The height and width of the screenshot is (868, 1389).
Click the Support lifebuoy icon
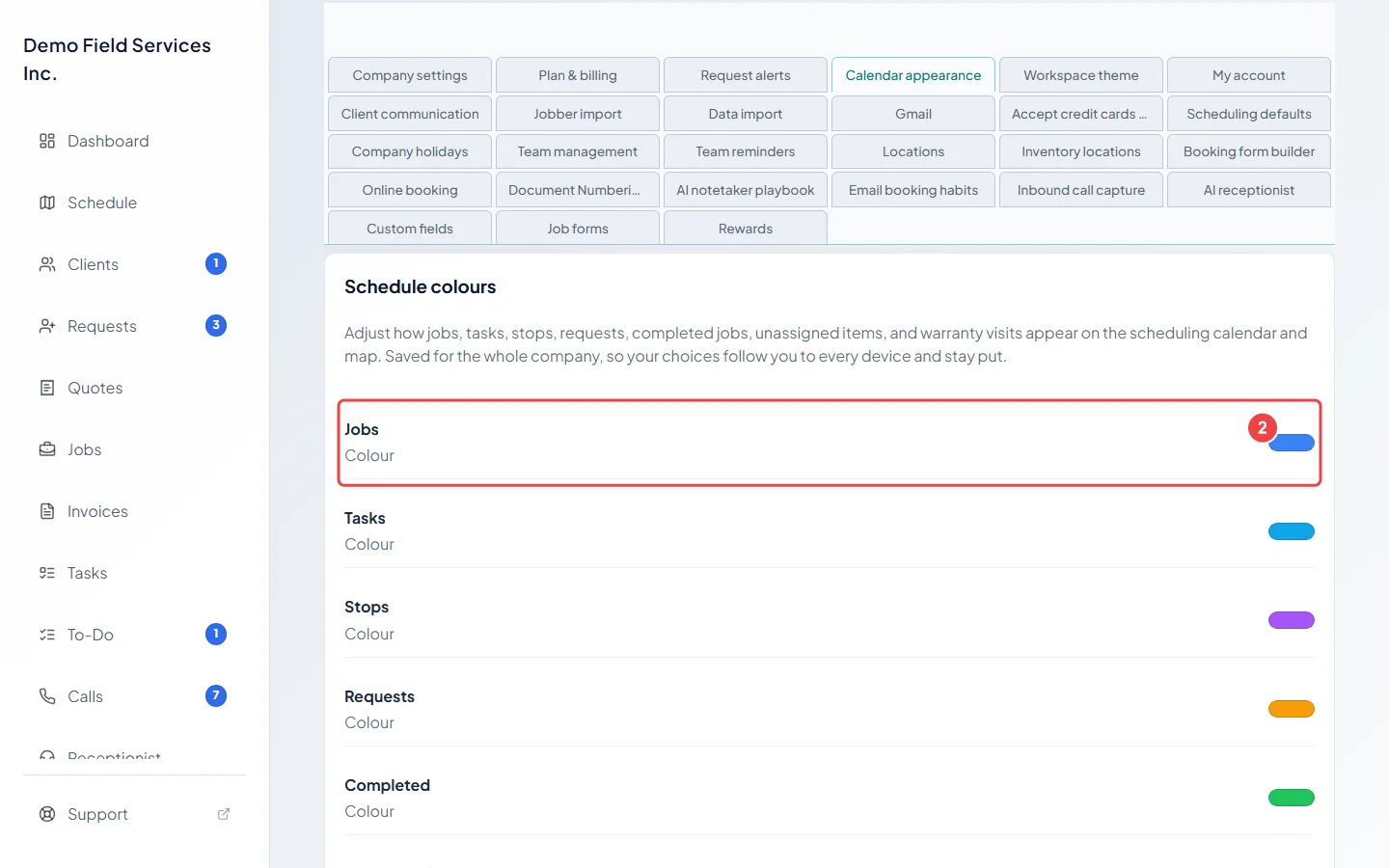[x=47, y=814]
